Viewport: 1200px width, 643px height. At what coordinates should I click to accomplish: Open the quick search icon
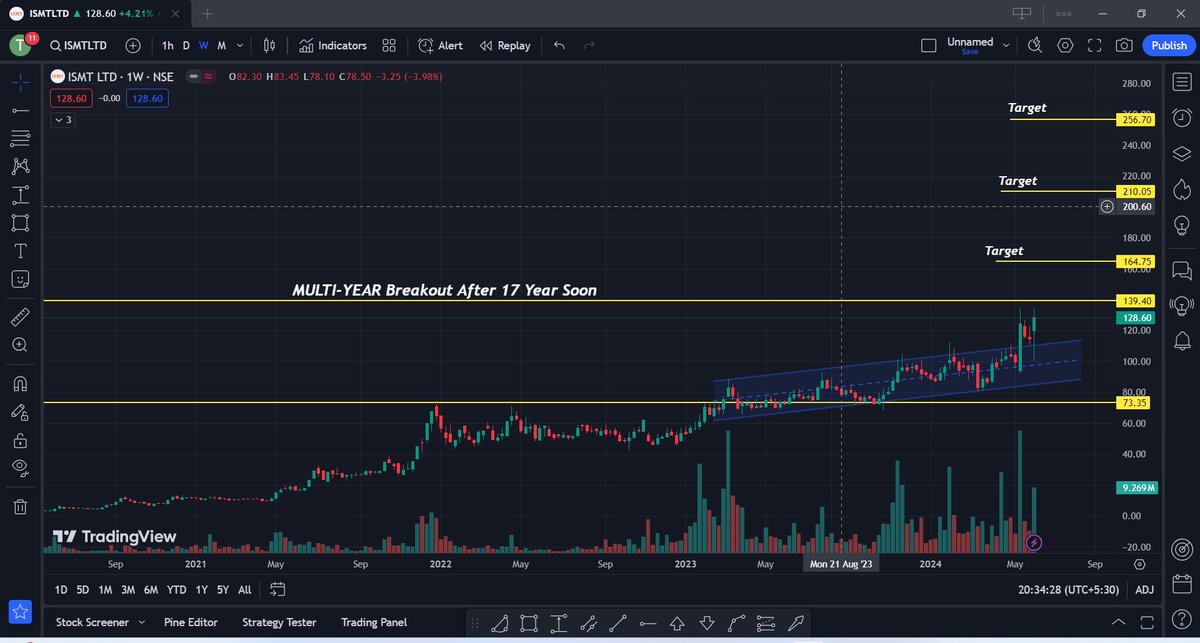pyautogui.click(x=1035, y=45)
